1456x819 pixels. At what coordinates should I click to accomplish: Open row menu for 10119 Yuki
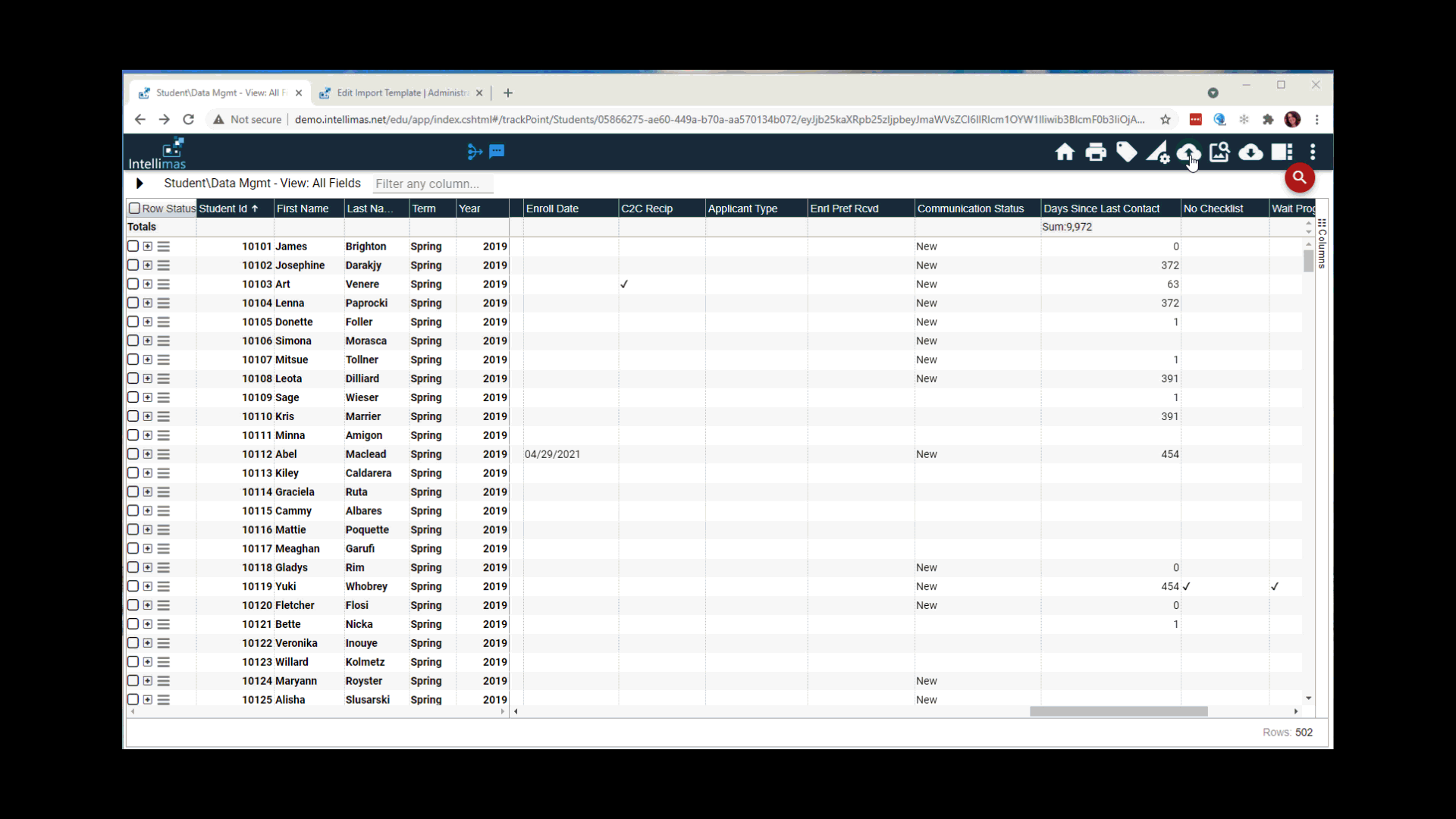coord(164,586)
